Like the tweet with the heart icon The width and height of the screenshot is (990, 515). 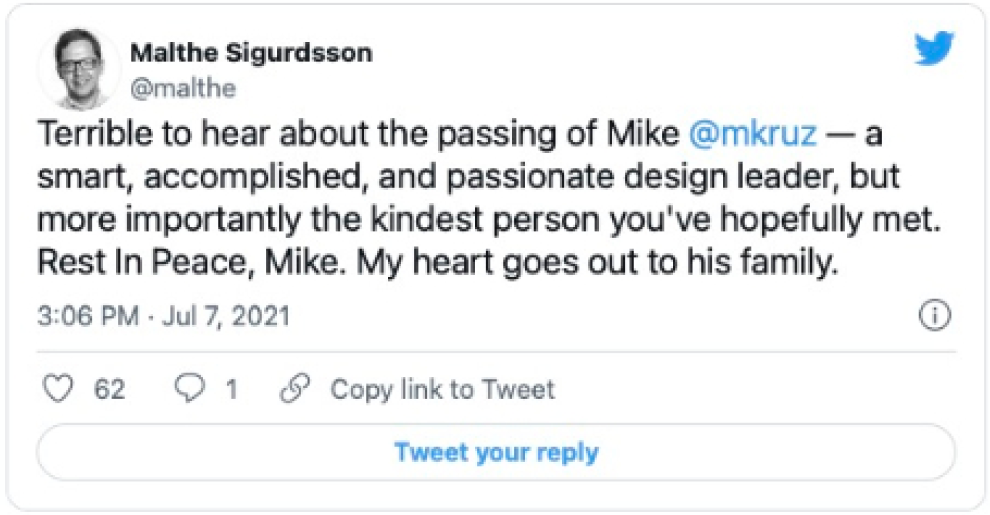point(61,389)
